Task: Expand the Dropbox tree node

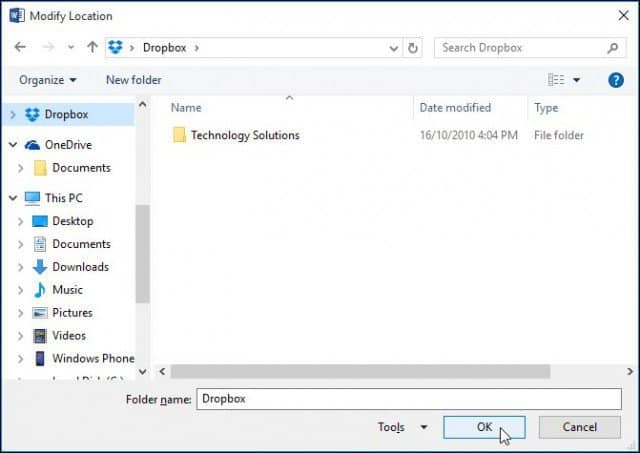Action: [13, 115]
